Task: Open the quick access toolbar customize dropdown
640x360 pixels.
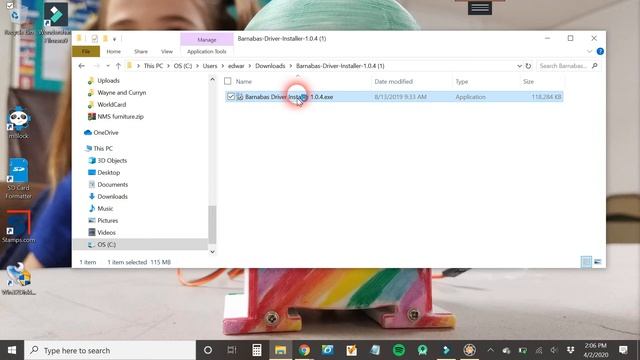Action: click(114, 39)
